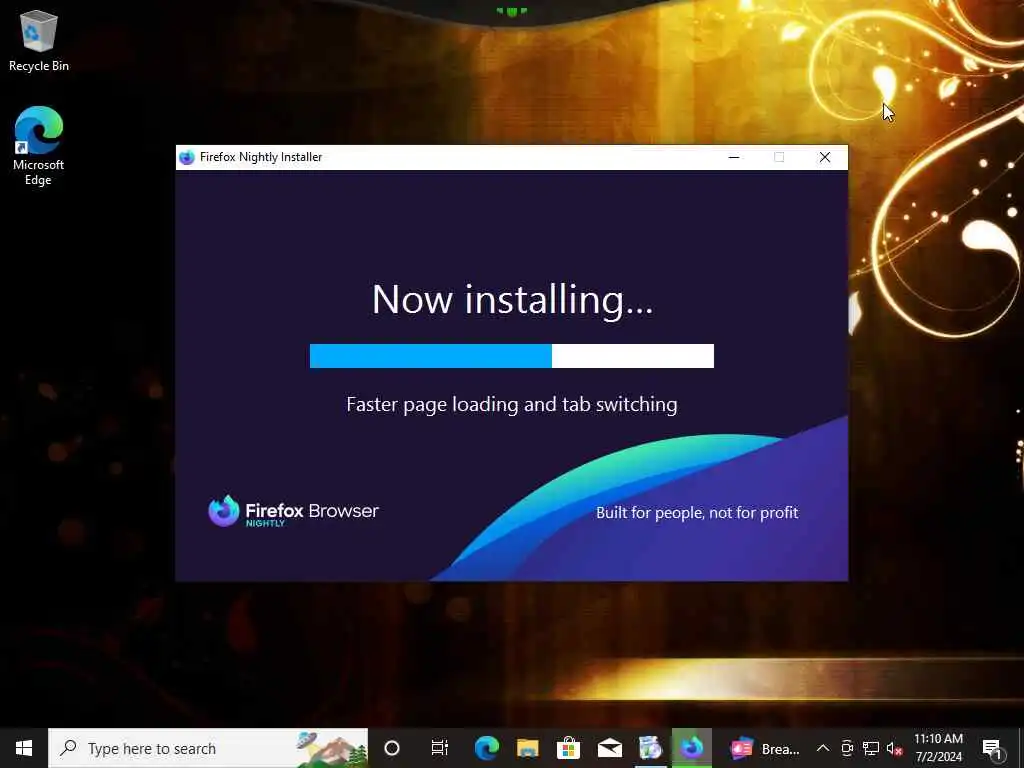
Task: Select the Microsoft Edge desktop shortcut
Action: click(39, 146)
